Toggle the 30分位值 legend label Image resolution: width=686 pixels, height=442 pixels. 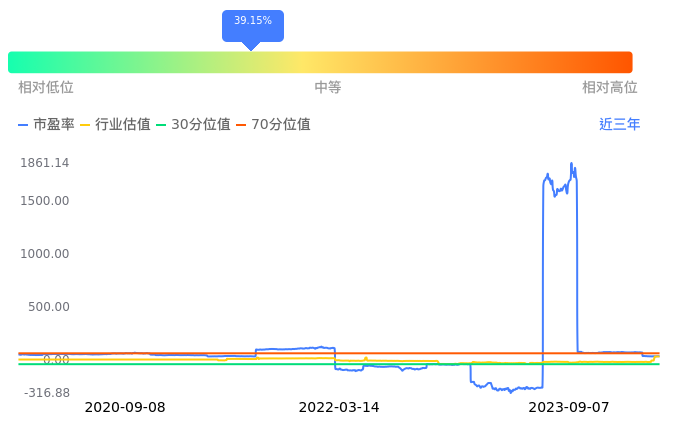click(x=201, y=125)
